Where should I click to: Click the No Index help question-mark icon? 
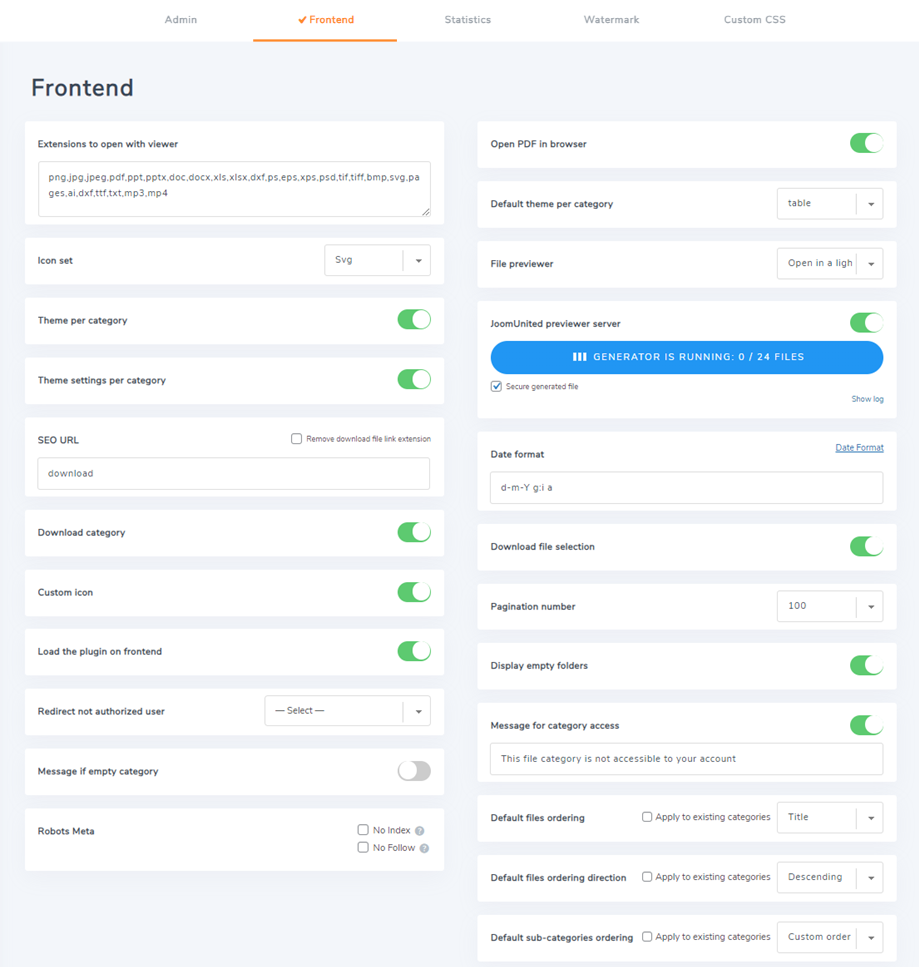pyautogui.click(x=420, y=831)
